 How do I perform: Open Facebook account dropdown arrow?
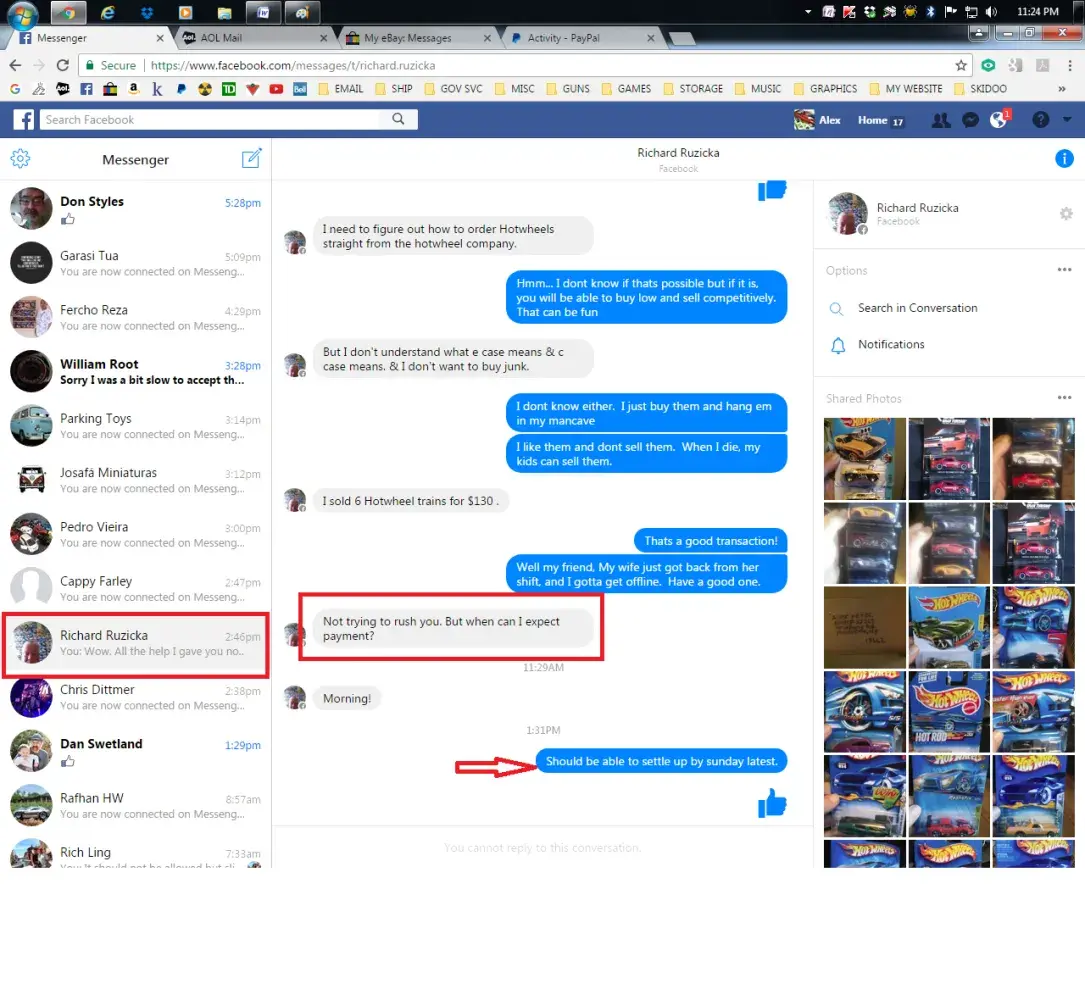1067,120
